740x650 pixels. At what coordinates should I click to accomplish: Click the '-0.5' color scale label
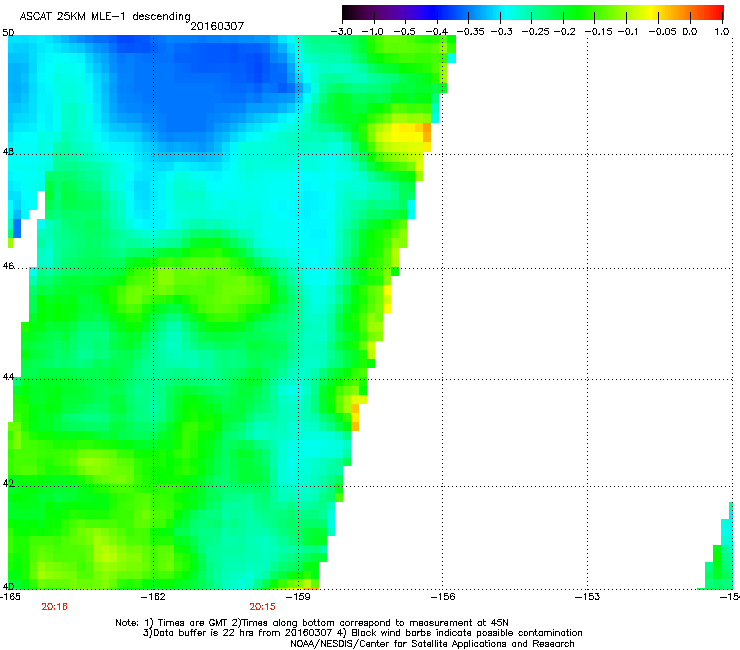[x=404, y=32]
